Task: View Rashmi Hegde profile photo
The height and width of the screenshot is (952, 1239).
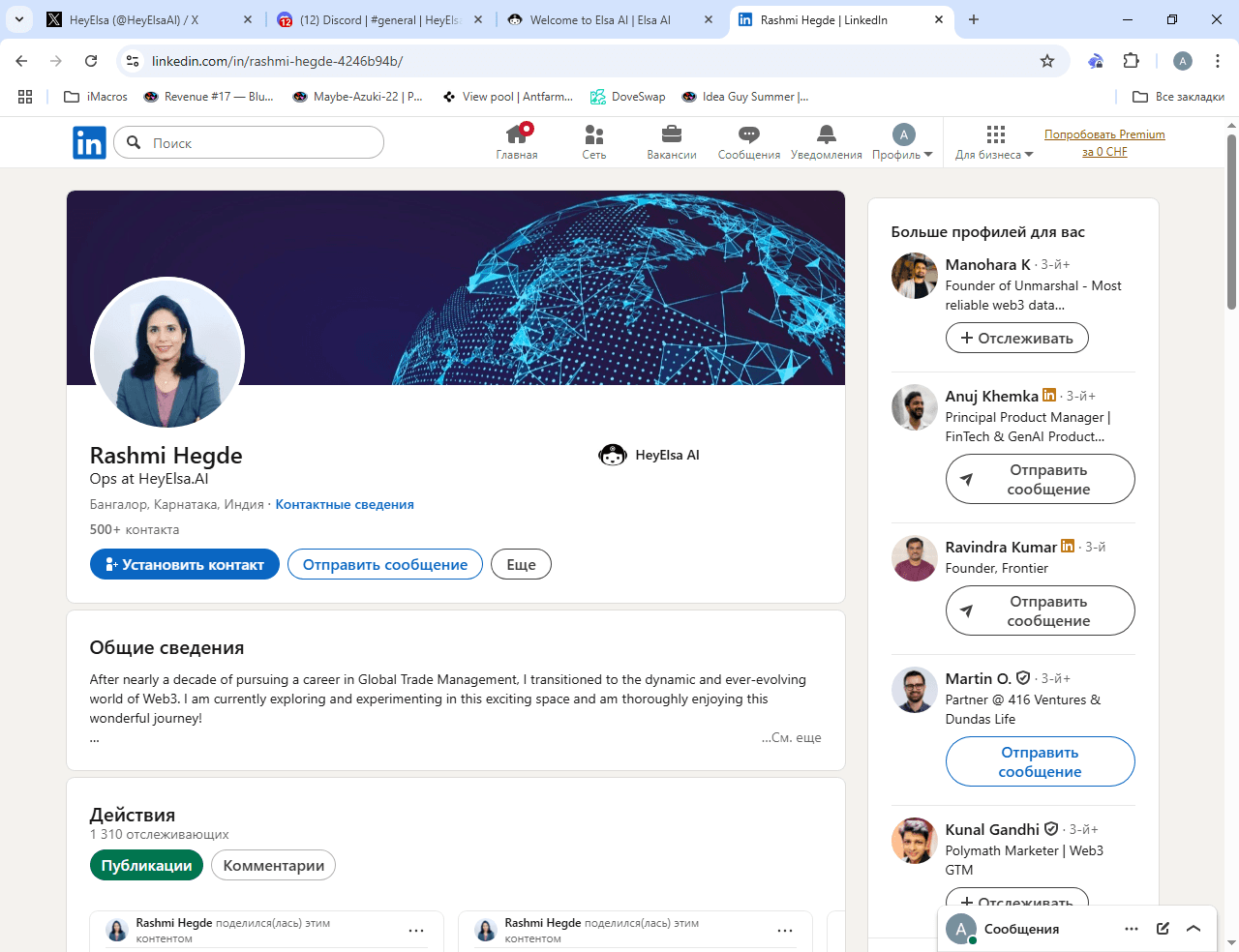Action: click(x=166, y=354)
